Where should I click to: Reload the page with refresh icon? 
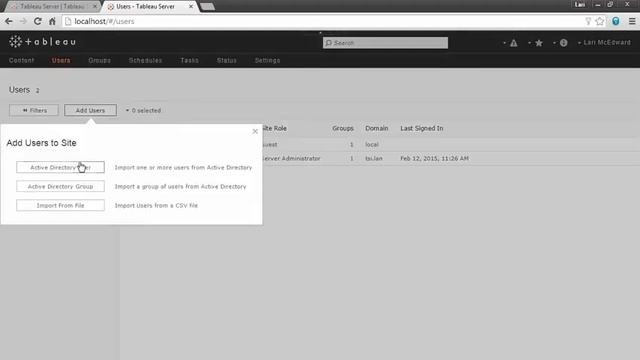click(x=38, y=21)
